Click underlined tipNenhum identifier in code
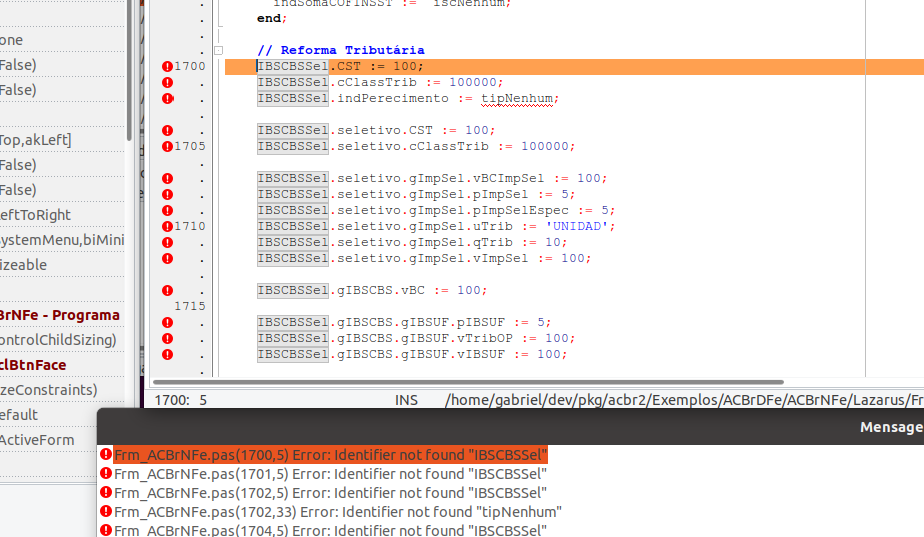This screenshot has height=537, width=924. (517, 98)
